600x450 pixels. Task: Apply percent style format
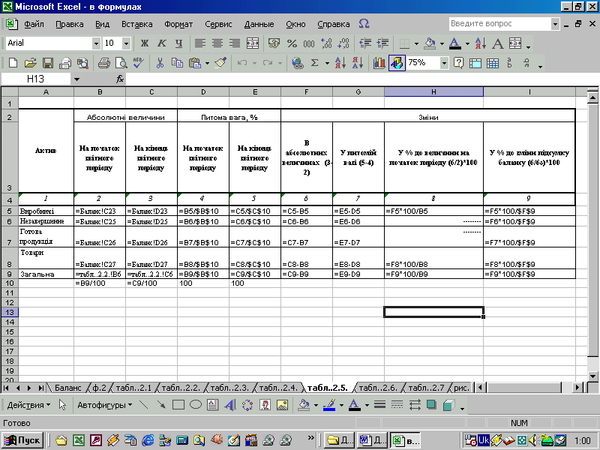pos(292,44)
